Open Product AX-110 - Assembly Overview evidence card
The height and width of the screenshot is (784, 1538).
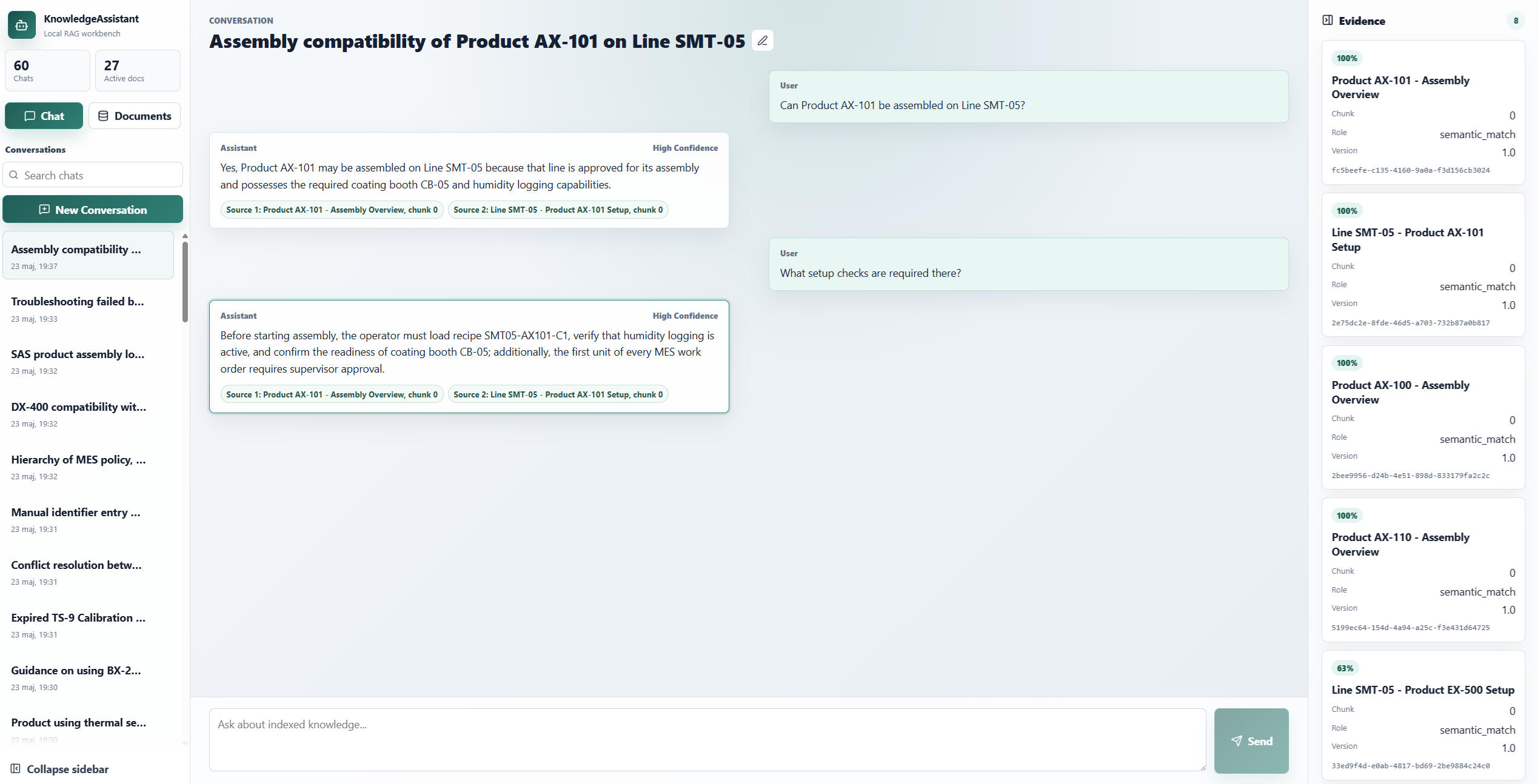point(1423,570)
